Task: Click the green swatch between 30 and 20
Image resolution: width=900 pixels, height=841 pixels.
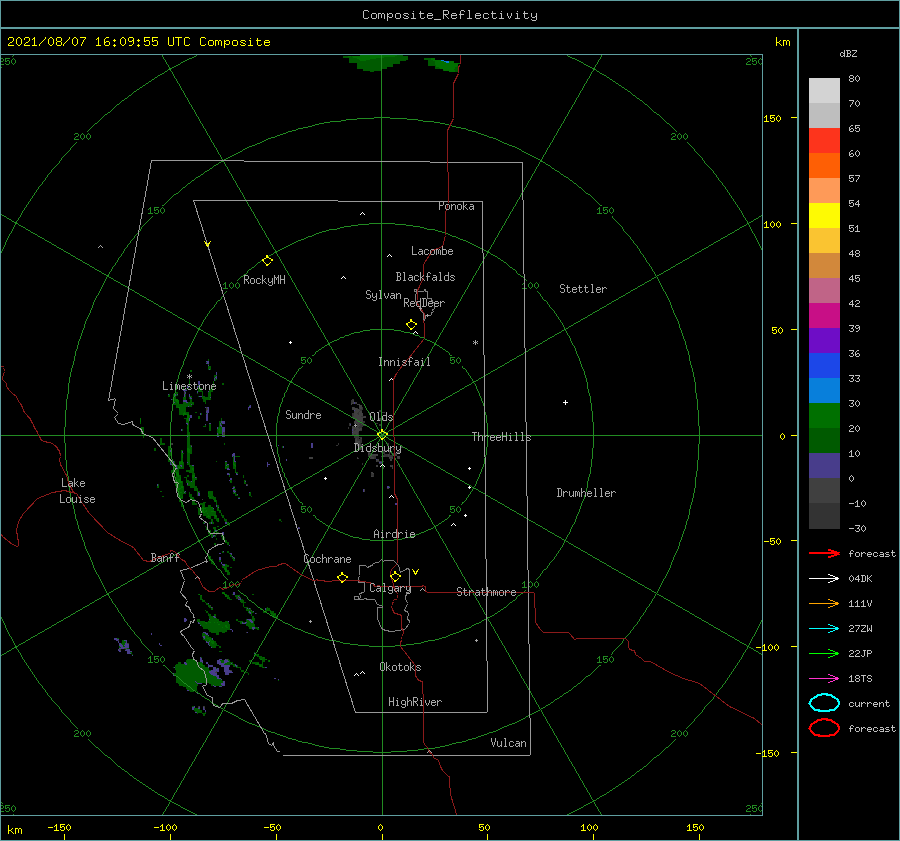Action: click(824, 416)
